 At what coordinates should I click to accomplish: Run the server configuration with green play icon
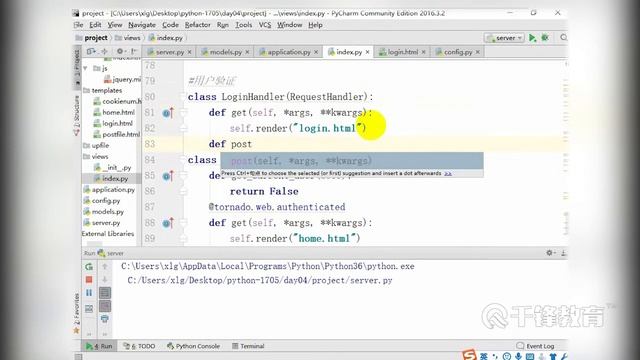click(x=532, y=38)
